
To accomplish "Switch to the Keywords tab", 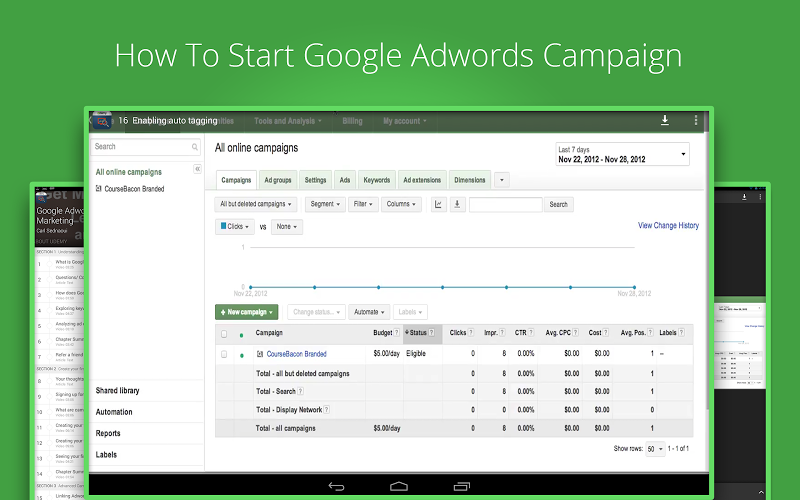I will pyautogui.click(x=377, y=180).
